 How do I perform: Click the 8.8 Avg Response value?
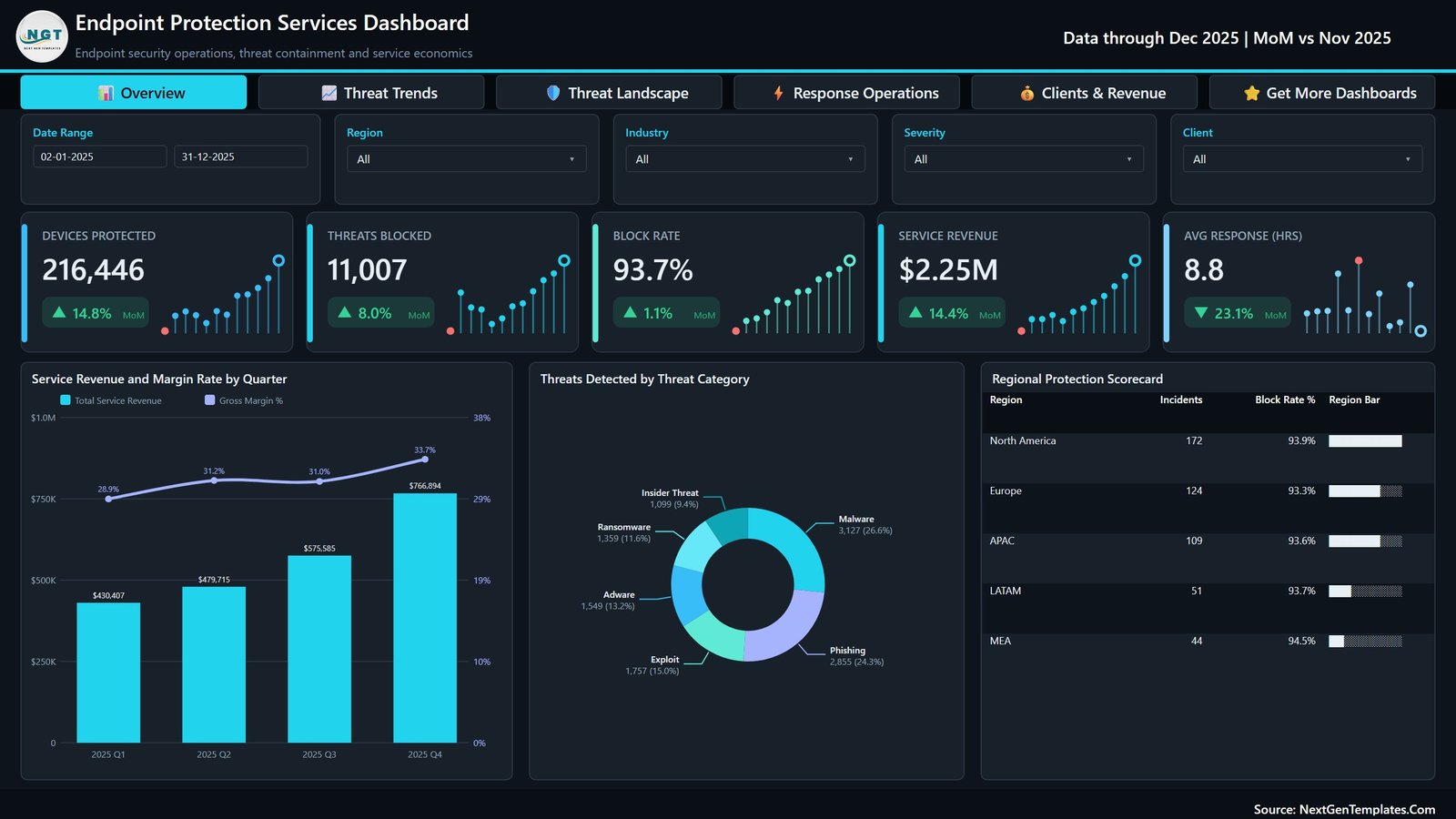[1203, 269]
